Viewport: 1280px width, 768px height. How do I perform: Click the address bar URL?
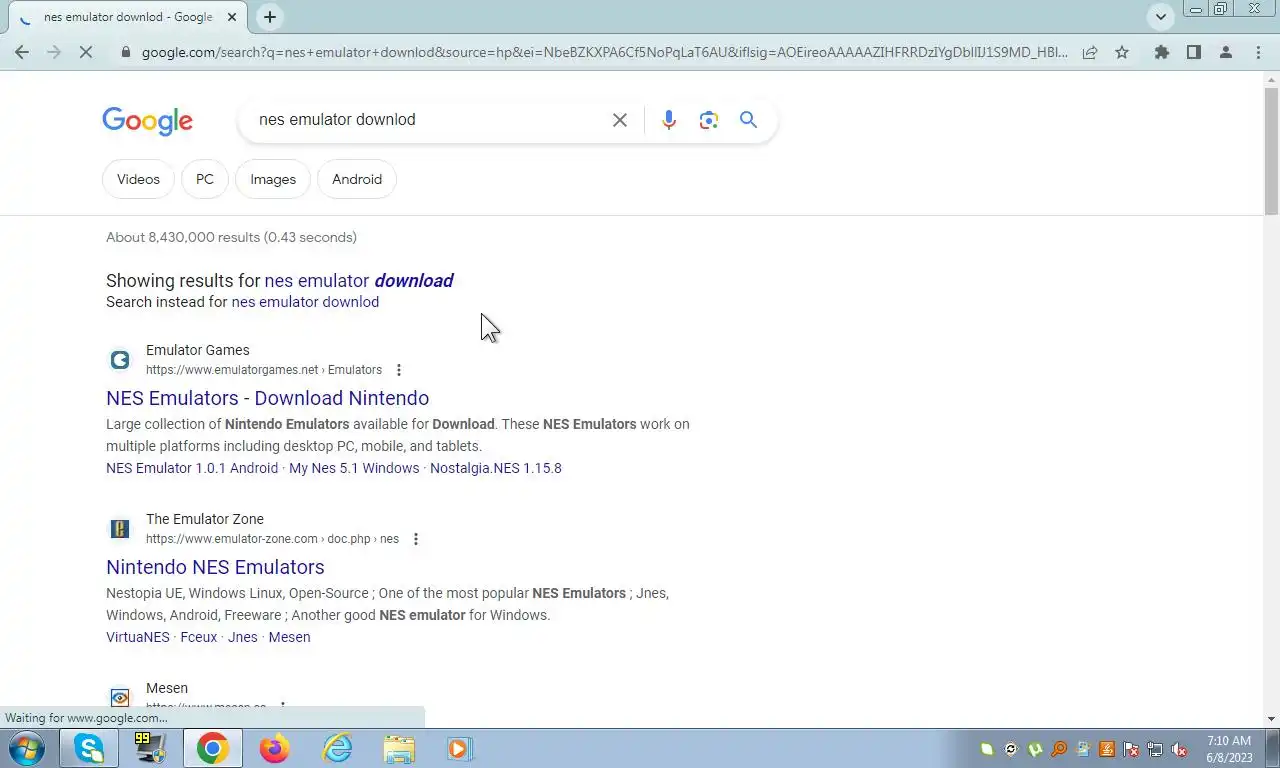(x=604, y=52)
